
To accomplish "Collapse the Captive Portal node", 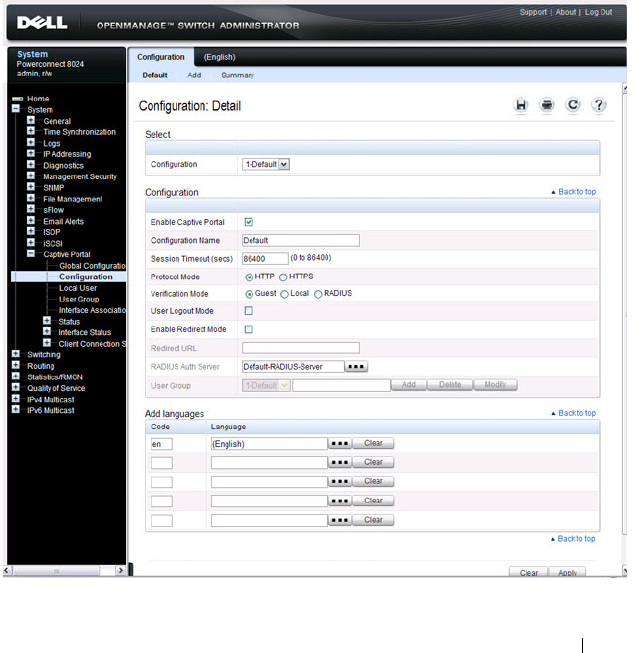I will (31, 253).
